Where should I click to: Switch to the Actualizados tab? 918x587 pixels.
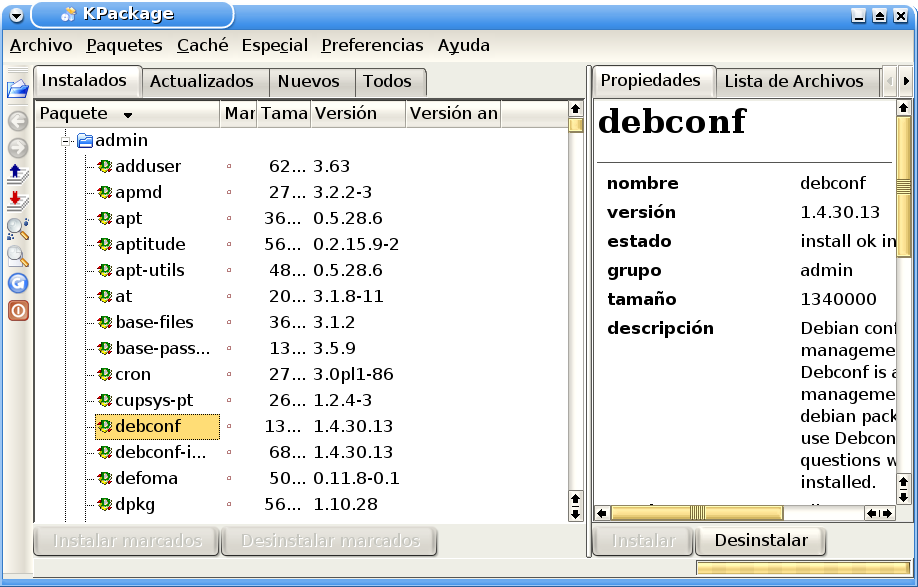click(202, 81)
